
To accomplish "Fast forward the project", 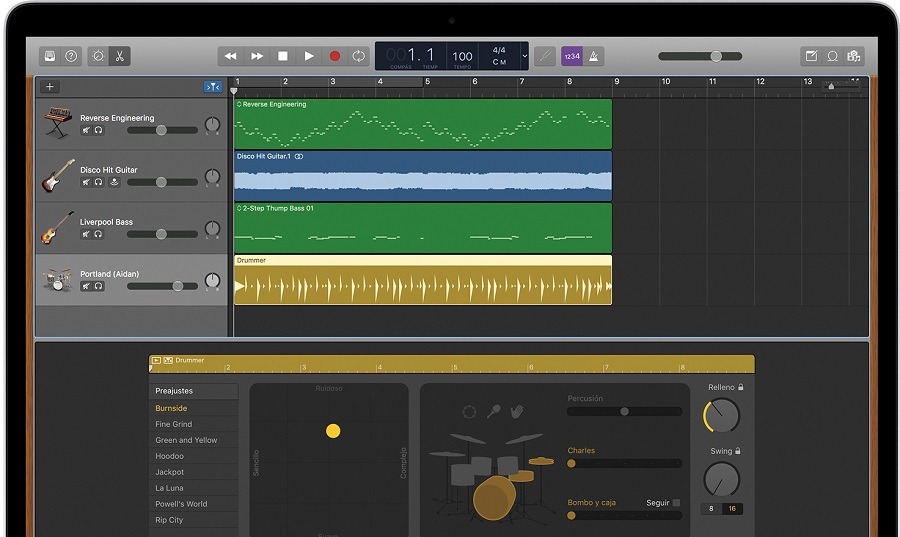I will pos(257,56).
